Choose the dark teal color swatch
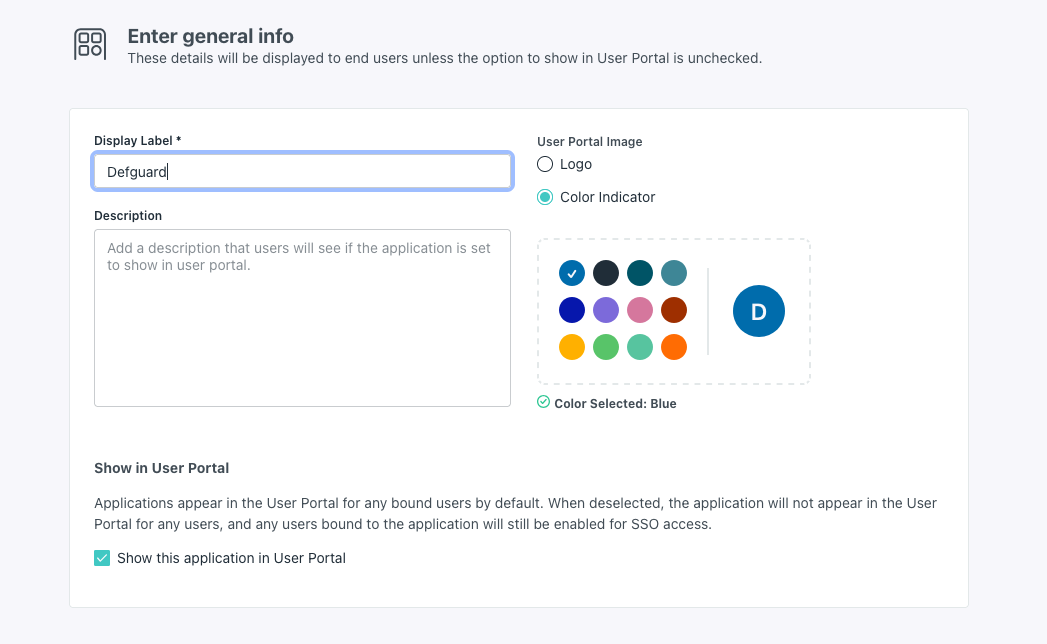The image size is (1047, 644). pyautogui.click(x=640, y=273)
